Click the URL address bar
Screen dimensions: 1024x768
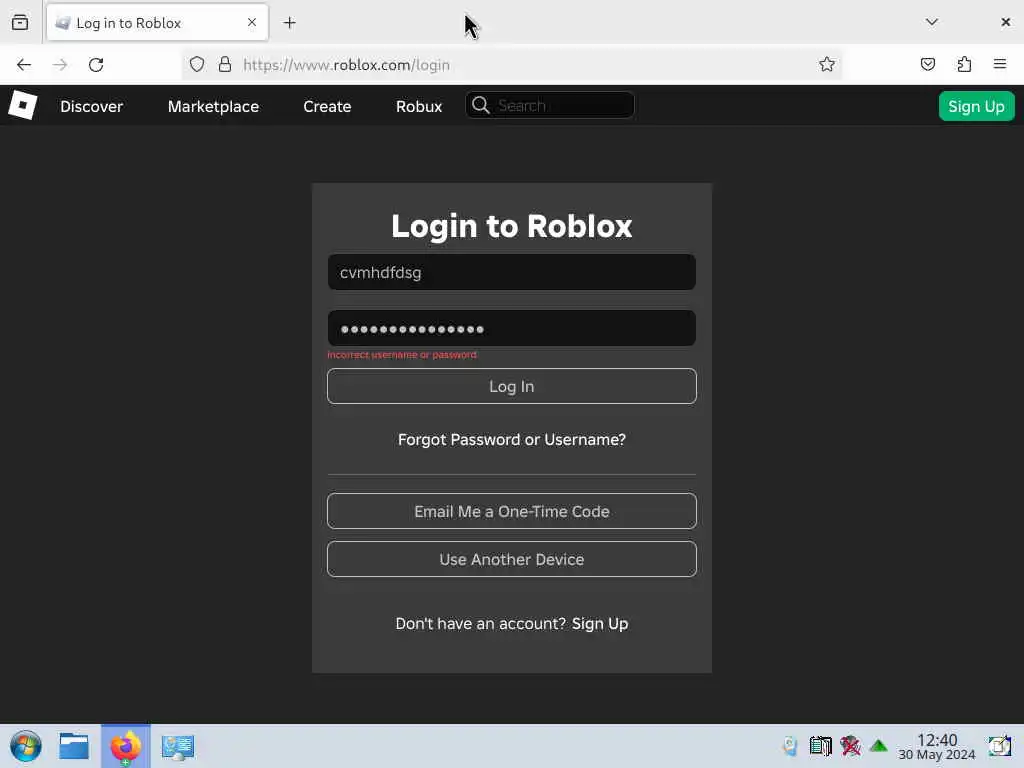[512, 65]
